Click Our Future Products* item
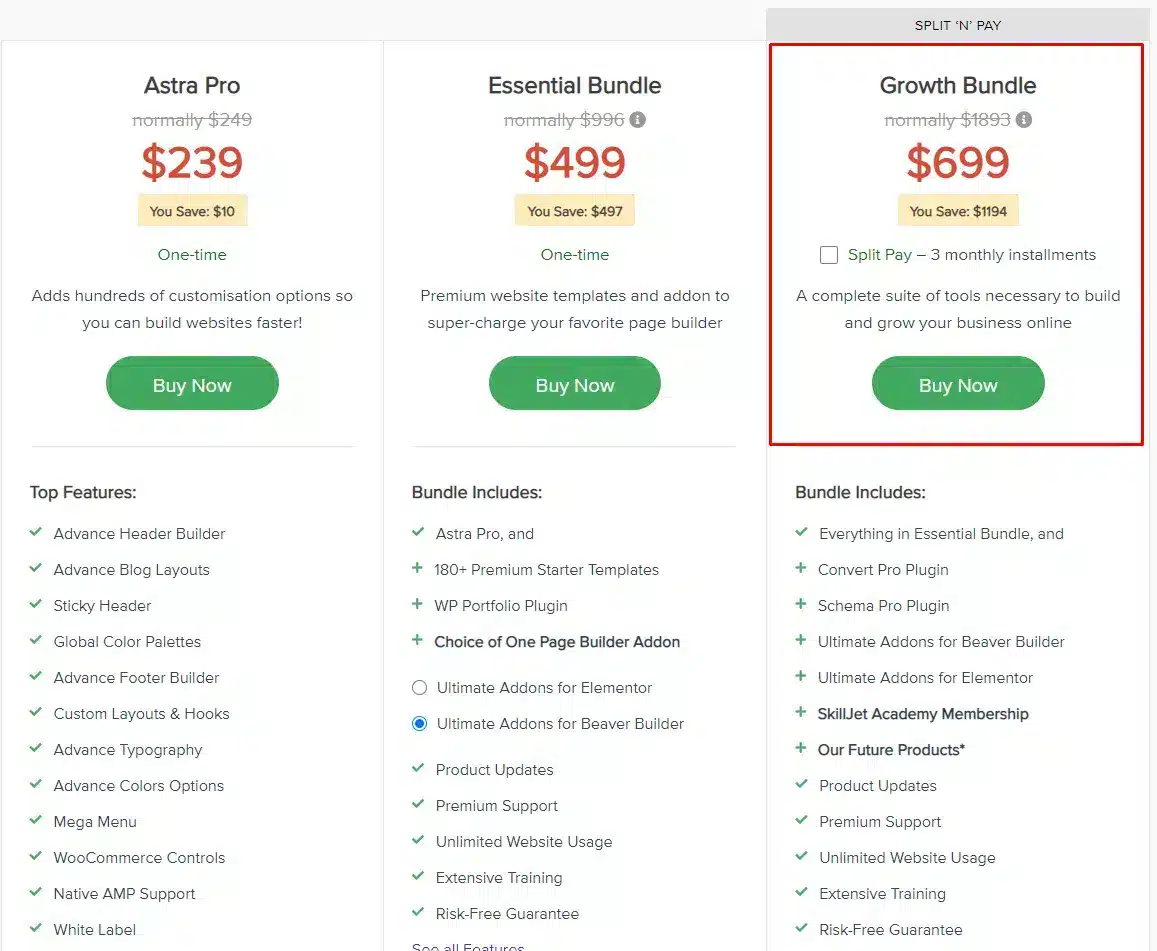 (x=891, y=750)
